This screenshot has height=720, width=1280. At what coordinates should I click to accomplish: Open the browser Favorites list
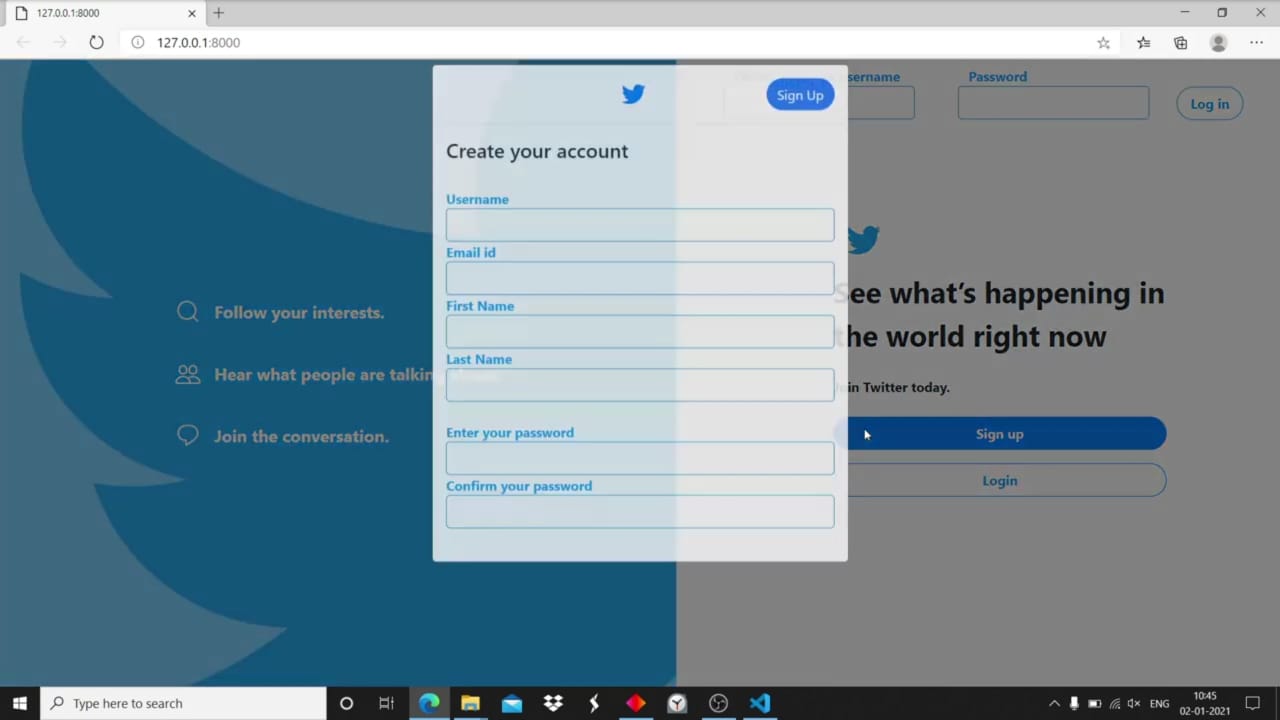click(1143, 42)
